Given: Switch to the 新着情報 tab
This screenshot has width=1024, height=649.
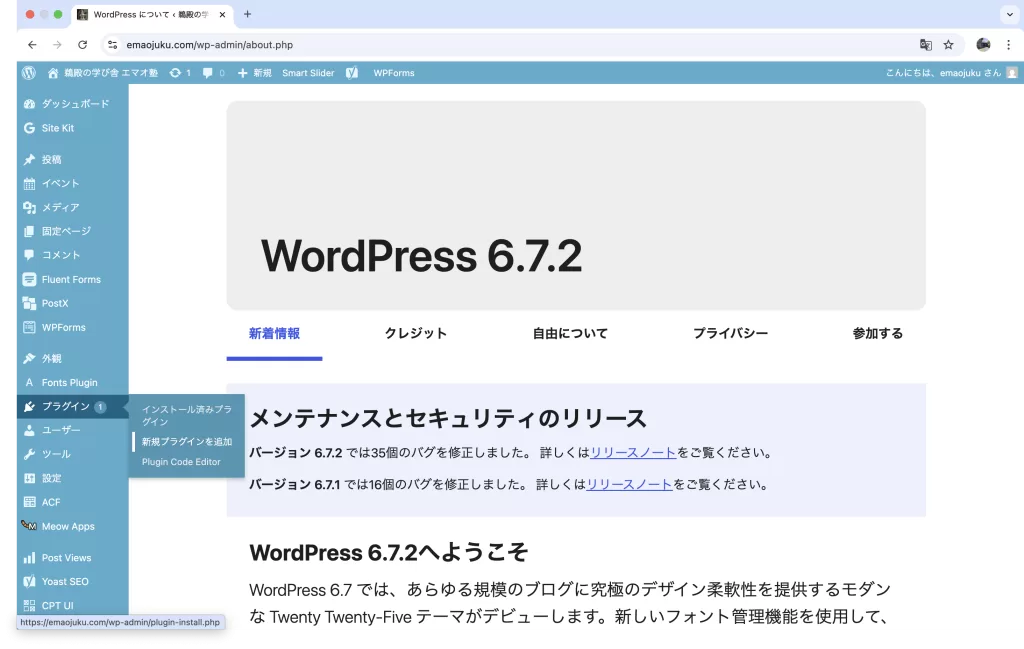Looking at the screenshot, I should point(274,334).
